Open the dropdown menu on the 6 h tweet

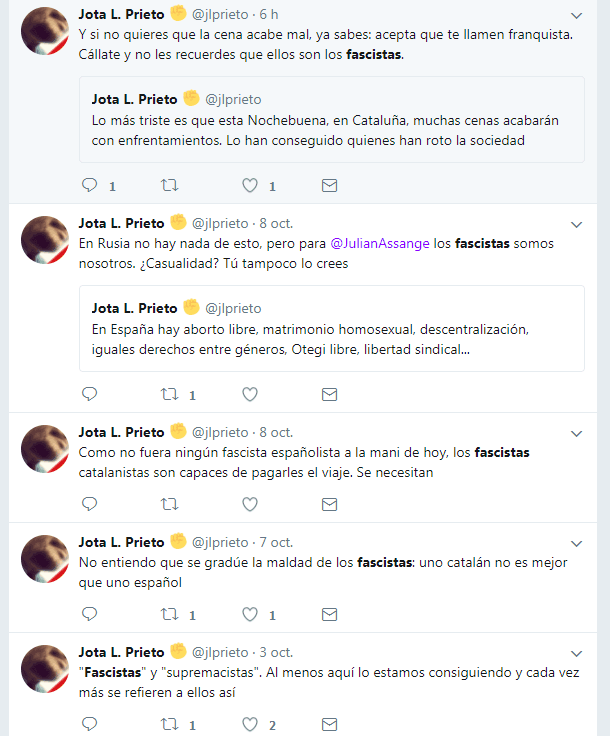click(x=576, y=15)
